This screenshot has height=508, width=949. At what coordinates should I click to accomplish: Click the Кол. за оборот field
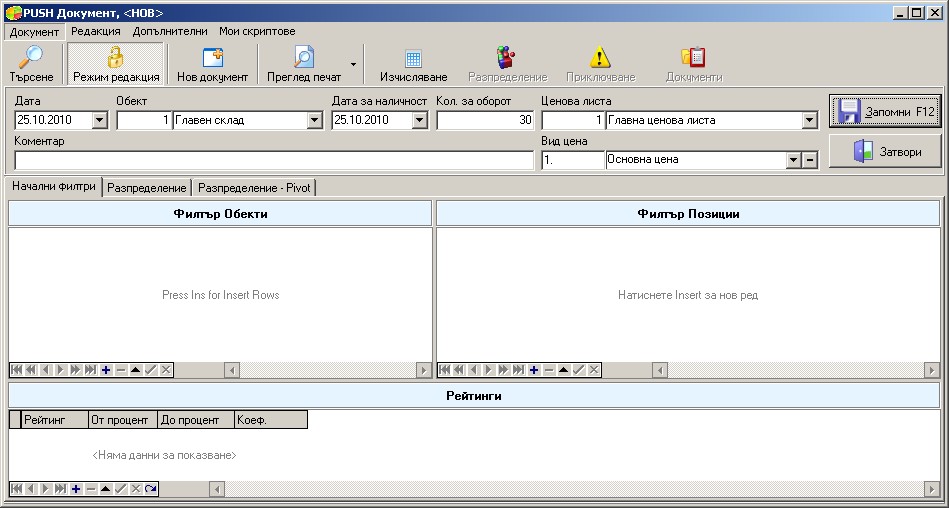click(x=485, y=120)
